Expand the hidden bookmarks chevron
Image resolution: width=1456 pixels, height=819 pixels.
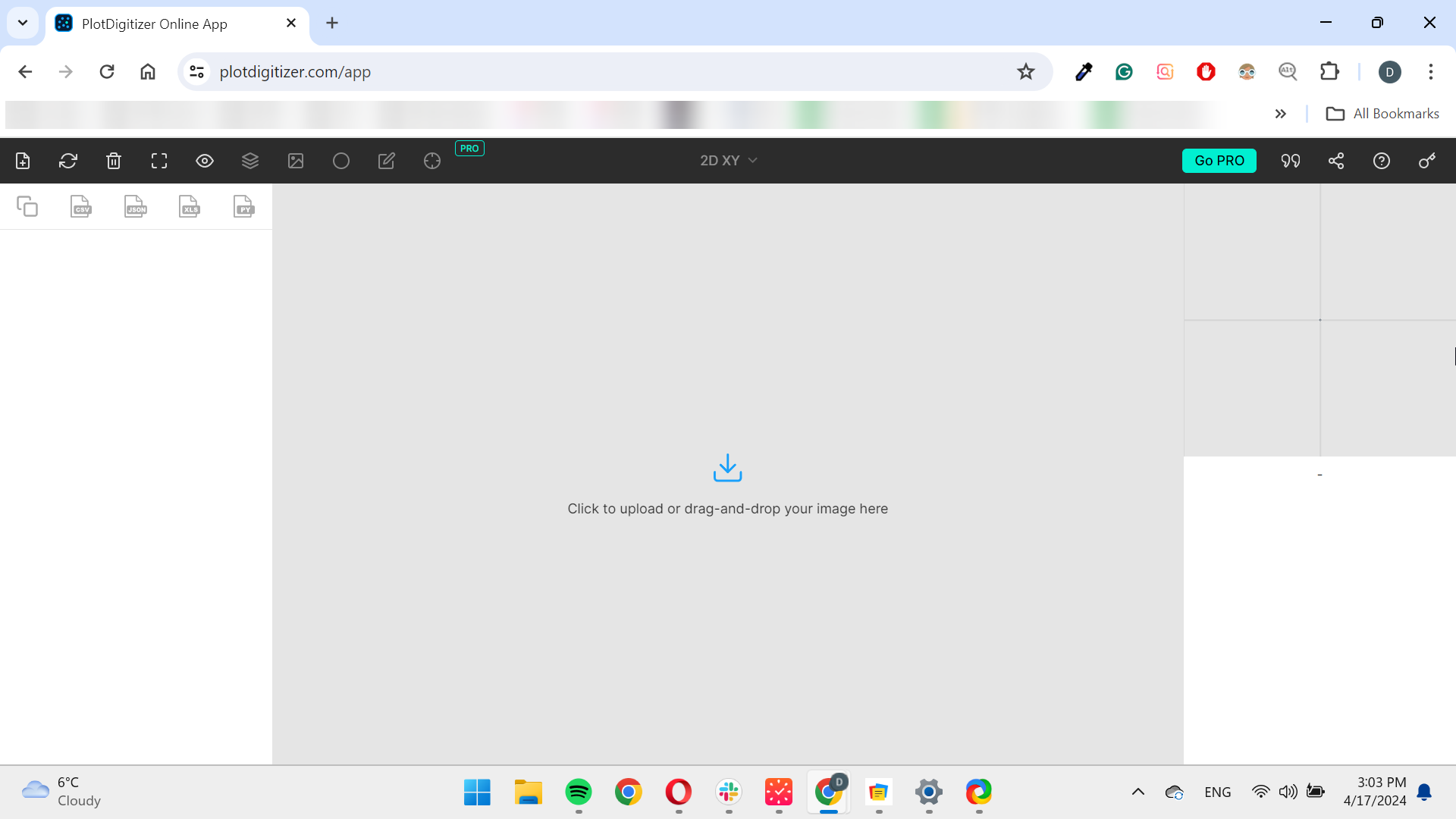1281,114
